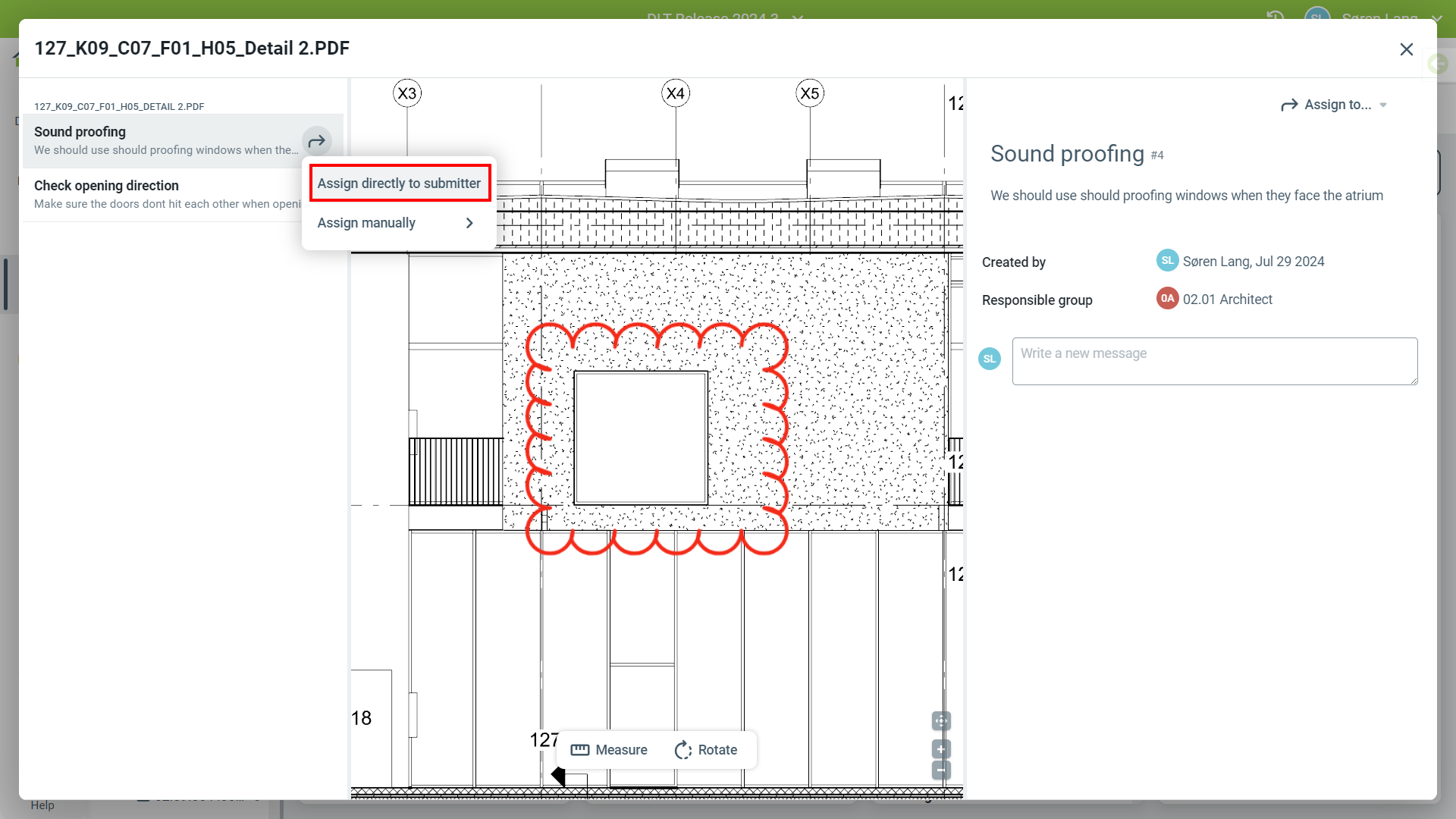Screen dimensions: 1456x819
Task: Click the recenter view icon on the drawing
Action: point(941,720)
